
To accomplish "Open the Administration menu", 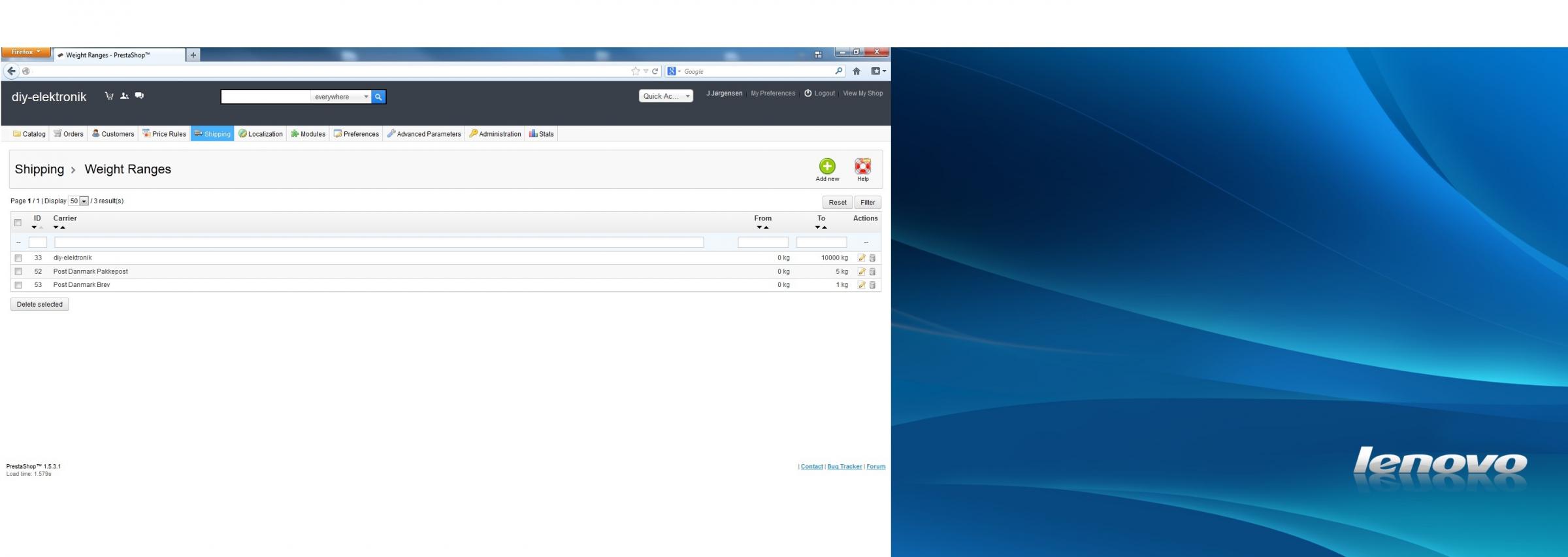I will (x=495, y=134).
